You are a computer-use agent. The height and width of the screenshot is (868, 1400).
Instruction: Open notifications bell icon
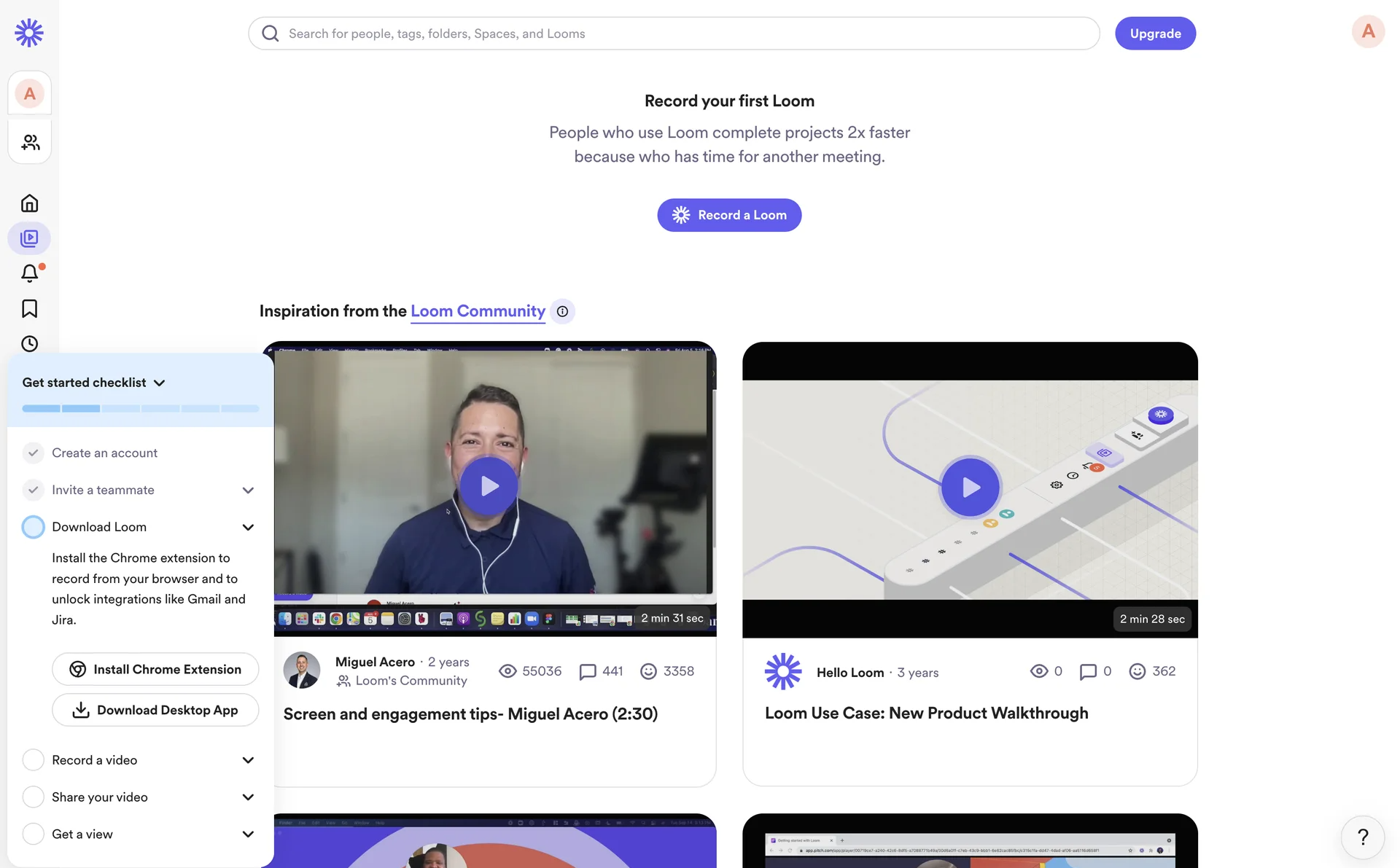(x=29, y=273)
